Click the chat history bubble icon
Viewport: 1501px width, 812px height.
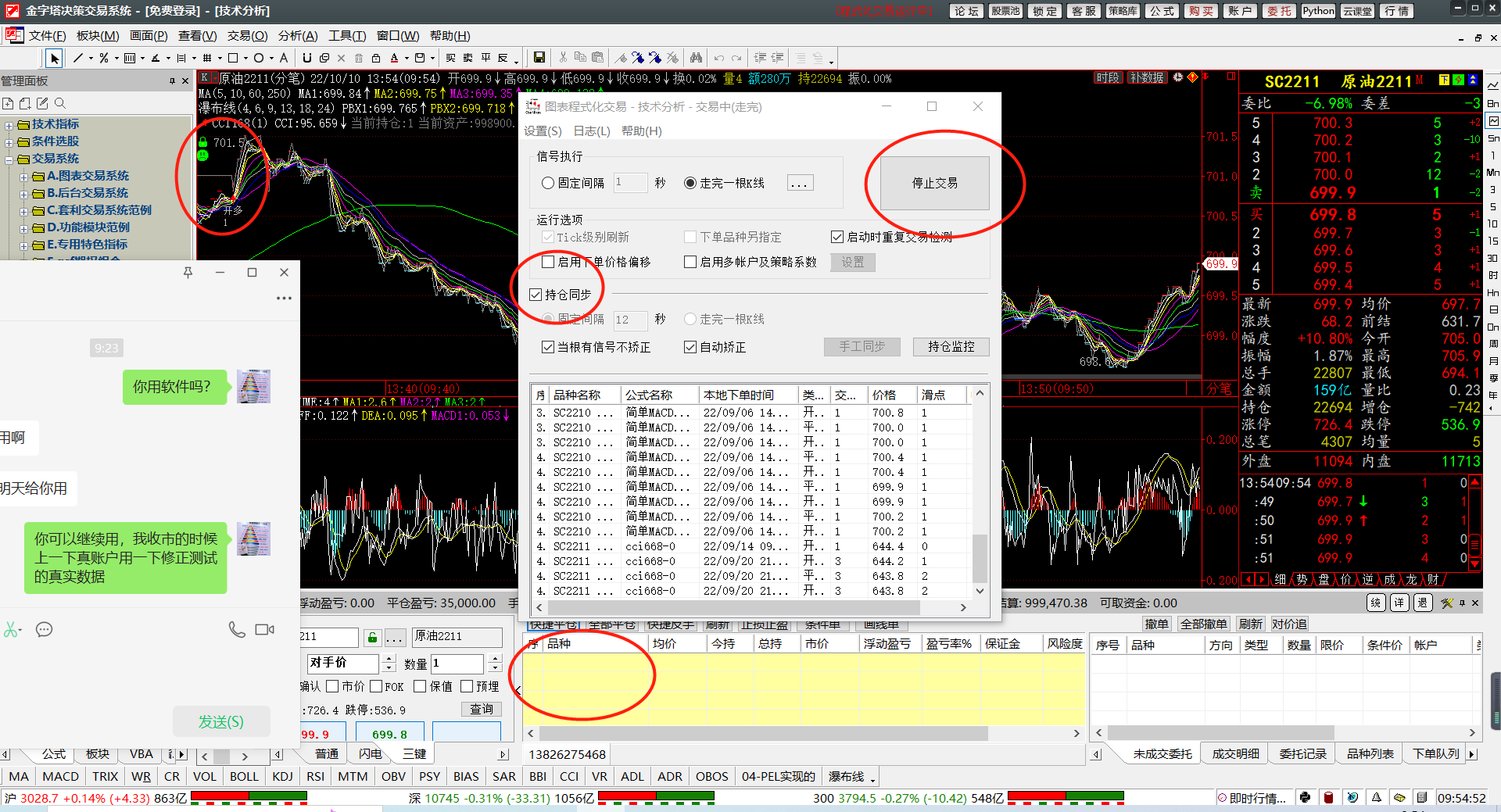point(45,630)
